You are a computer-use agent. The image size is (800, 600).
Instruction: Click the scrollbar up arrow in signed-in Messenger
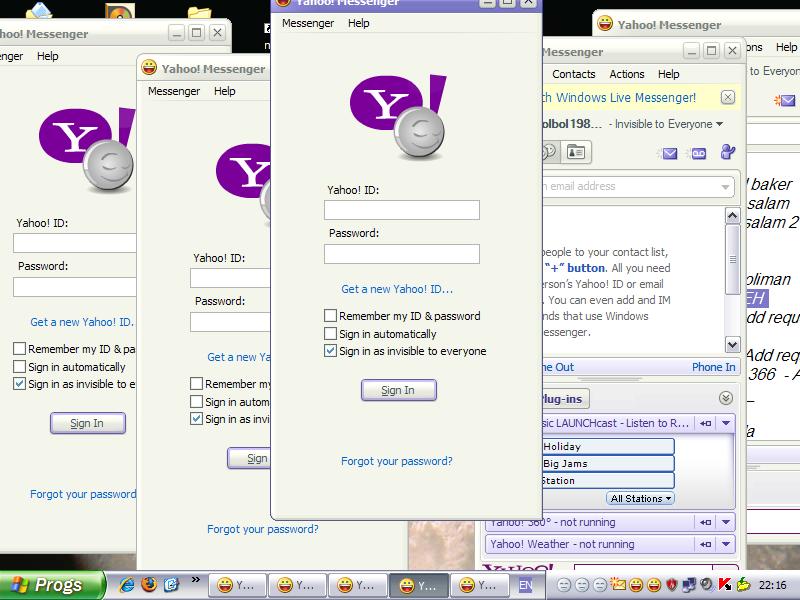[733, 216]
